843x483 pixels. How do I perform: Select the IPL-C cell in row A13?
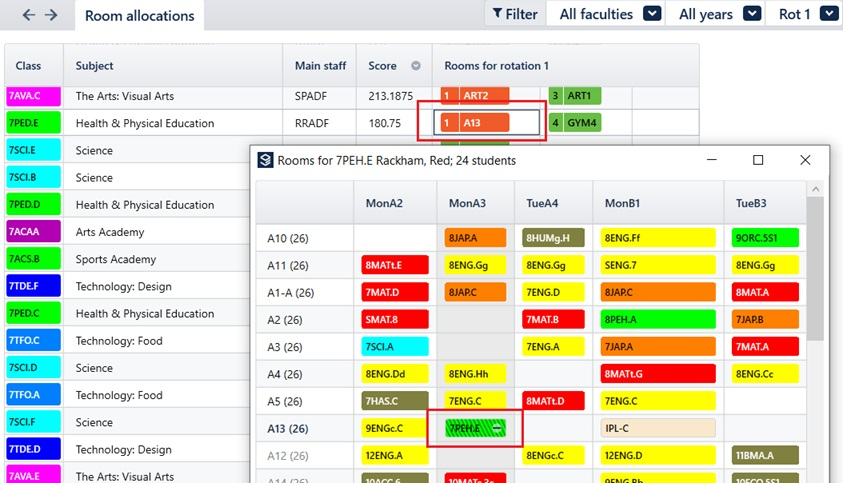point(658,428)
